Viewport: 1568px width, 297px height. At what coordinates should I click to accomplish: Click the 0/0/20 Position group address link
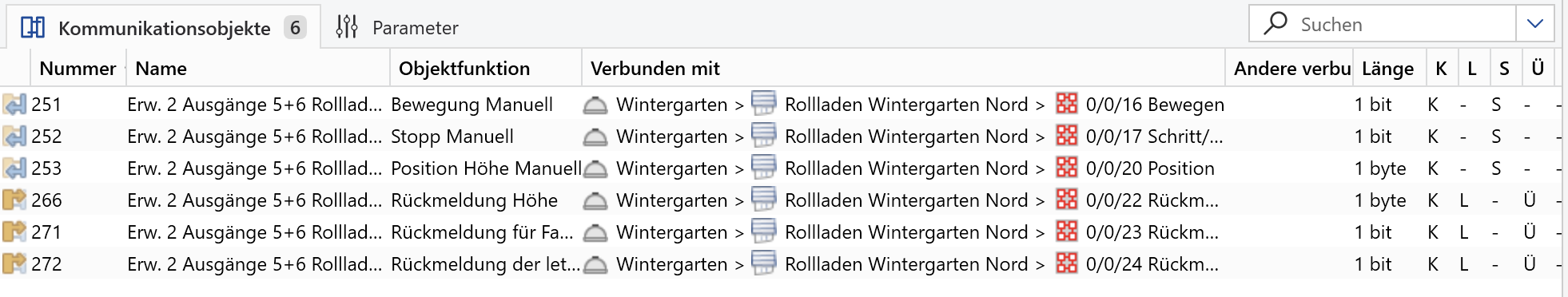click(x=1150, y=168)
